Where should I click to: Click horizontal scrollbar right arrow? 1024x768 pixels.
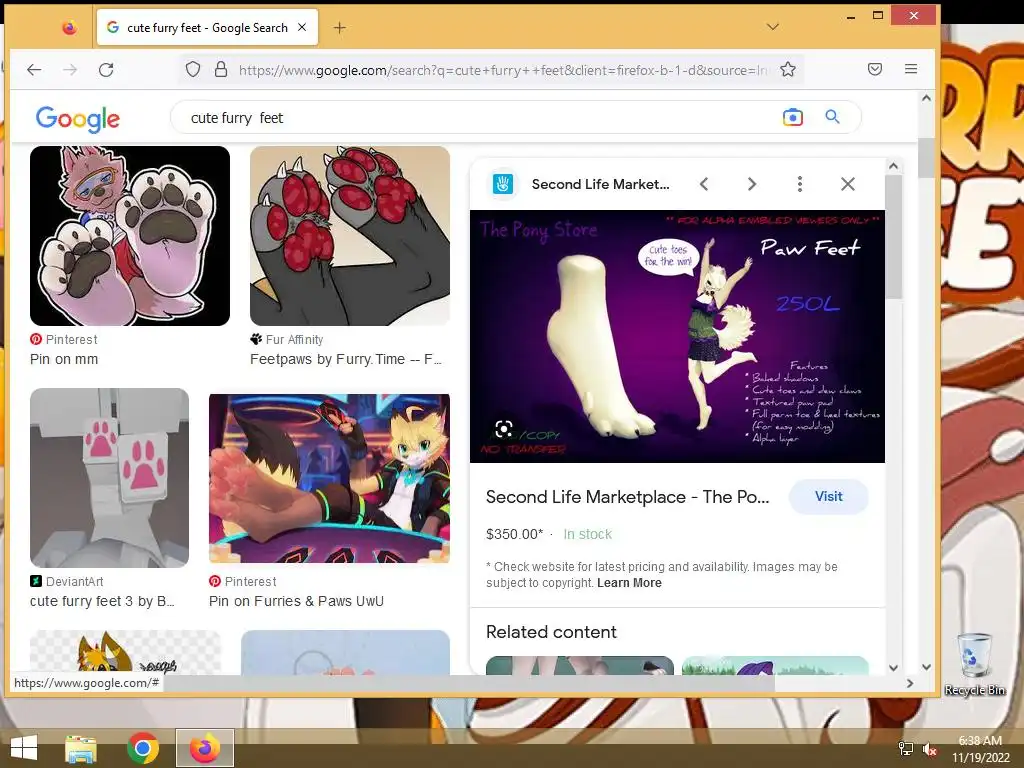coord(910,683)
